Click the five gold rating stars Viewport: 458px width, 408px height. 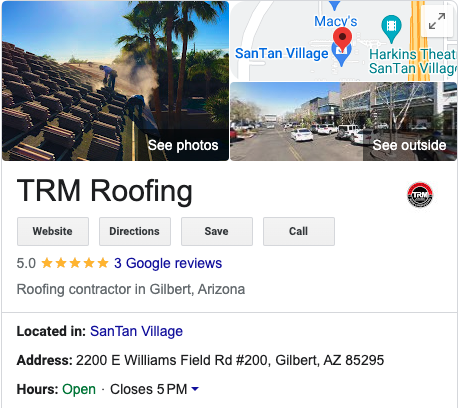75,263
